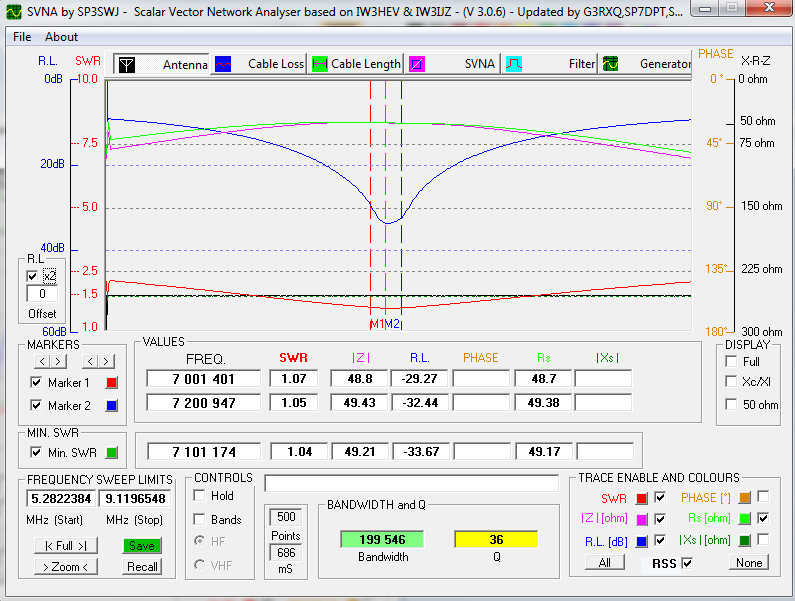
Task: Click the Zoom sweep button
Action: [66, 567]
